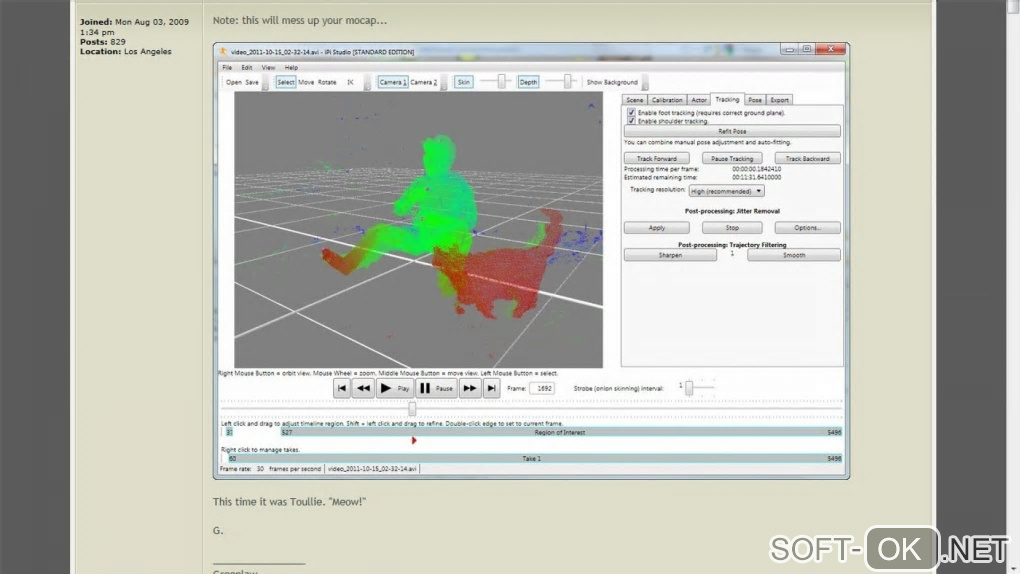Screen dimensions: 1020x574
Task: Open the File menu
Action: pyautogui.click(x=227, y=68)
